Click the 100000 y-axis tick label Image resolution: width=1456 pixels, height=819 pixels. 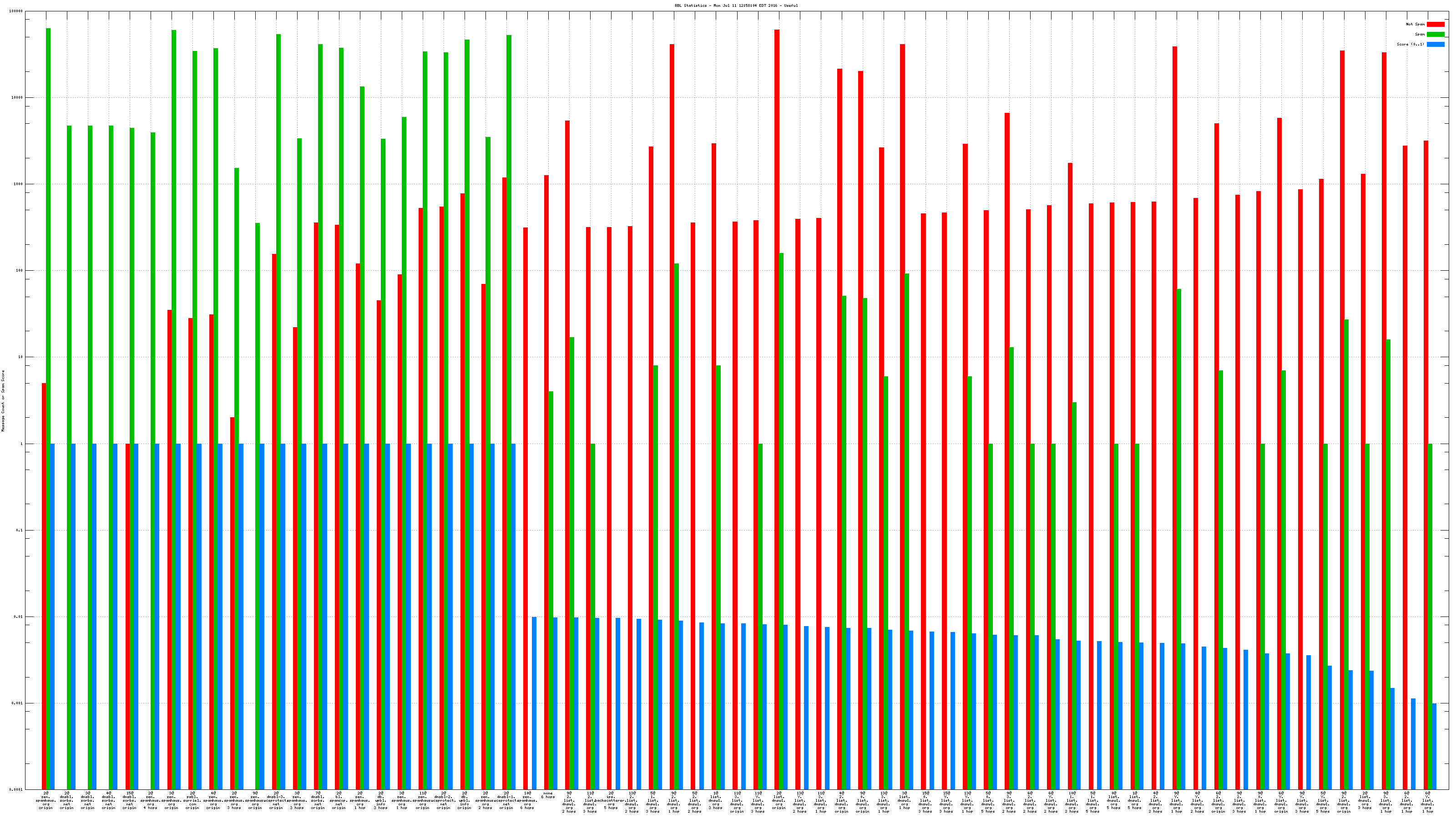(16, 11)
